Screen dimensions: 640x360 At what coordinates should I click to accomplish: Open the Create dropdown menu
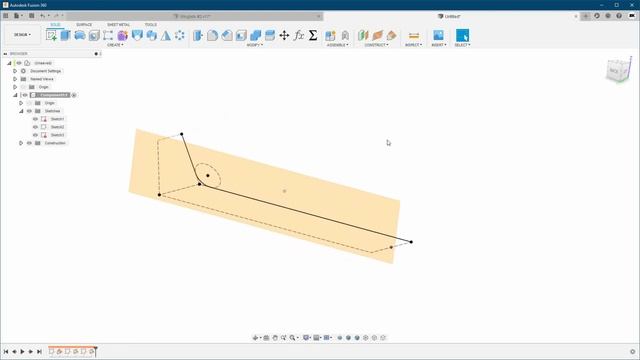115,45
